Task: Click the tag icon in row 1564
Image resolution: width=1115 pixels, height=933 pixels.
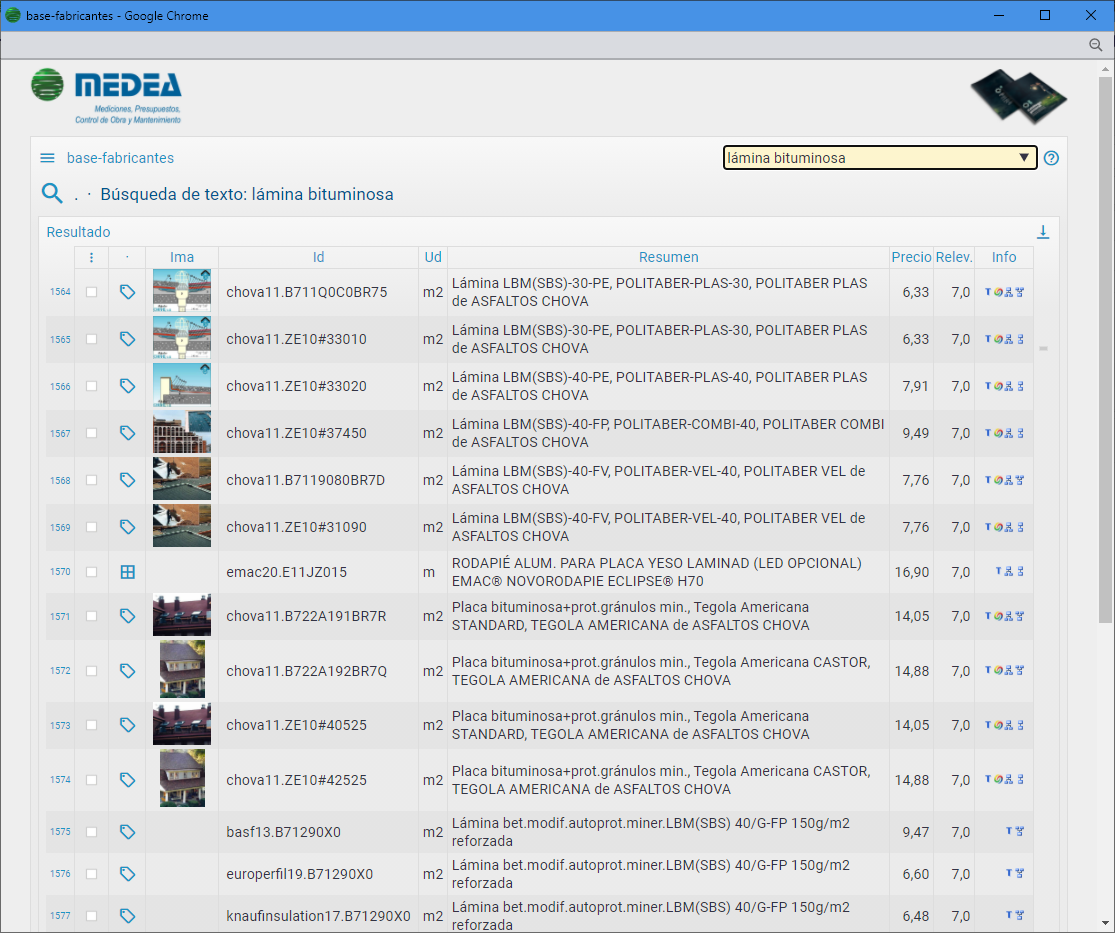Action: (127, 292)
